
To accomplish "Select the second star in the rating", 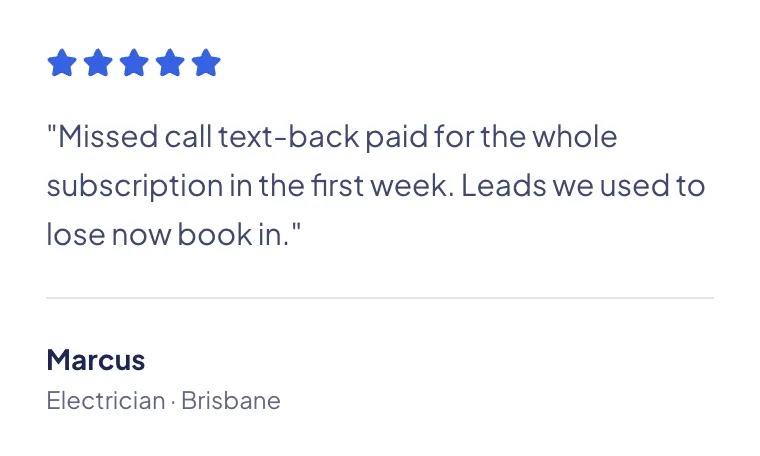I will coord(98,63).
